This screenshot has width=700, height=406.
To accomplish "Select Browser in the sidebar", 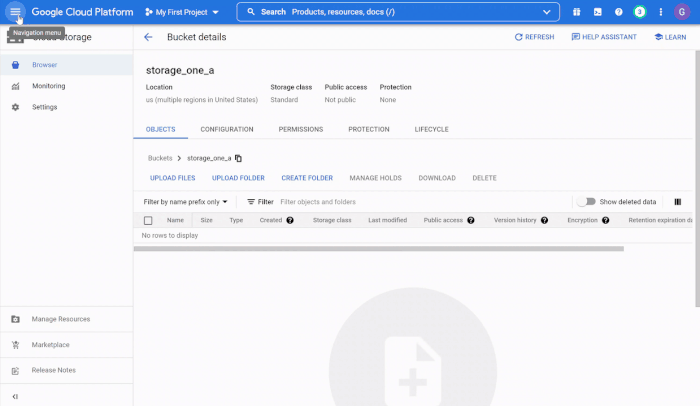I will (67, 65).
